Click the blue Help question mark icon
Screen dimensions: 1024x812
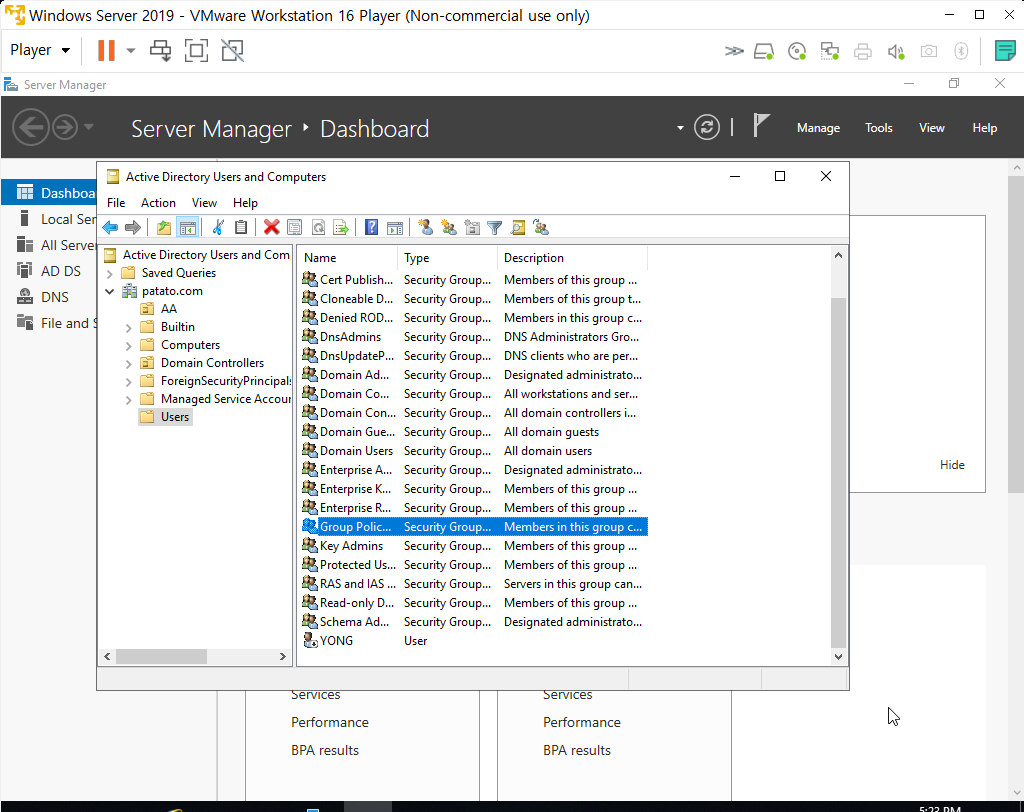pyautogui.click(x=372, y=227)
